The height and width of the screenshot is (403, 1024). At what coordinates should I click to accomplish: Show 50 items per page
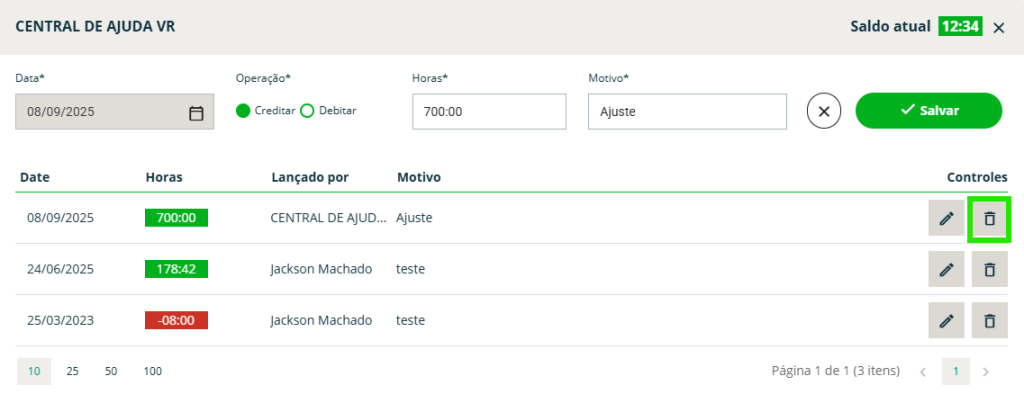pyautogui.click(x=111, y=371)
